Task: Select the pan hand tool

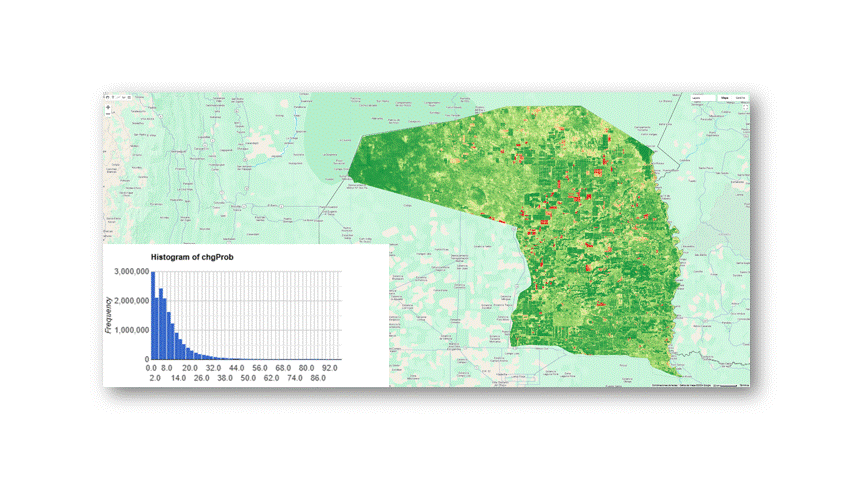Action: point(108,97)
